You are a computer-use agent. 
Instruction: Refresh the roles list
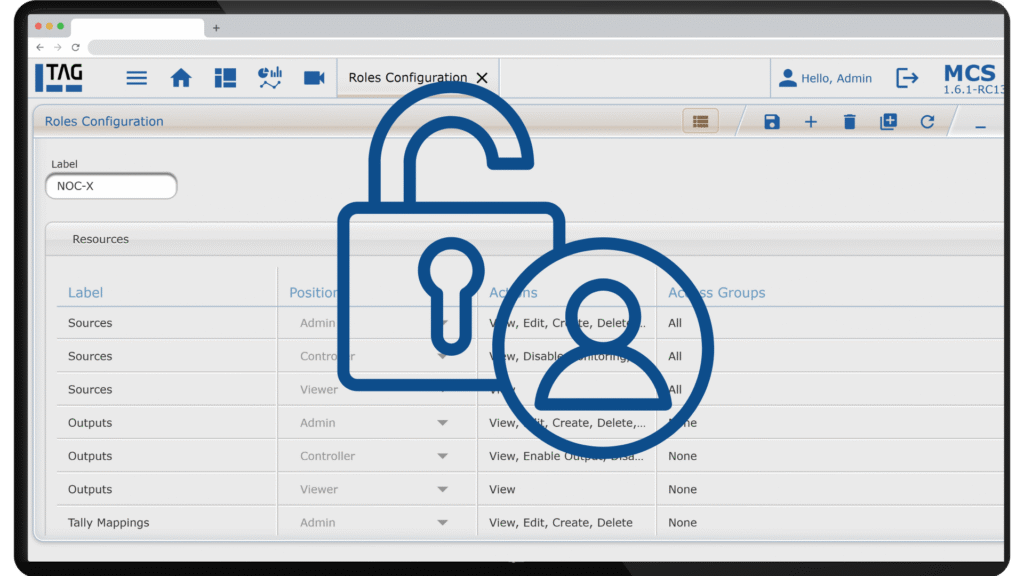click(926, 121)
